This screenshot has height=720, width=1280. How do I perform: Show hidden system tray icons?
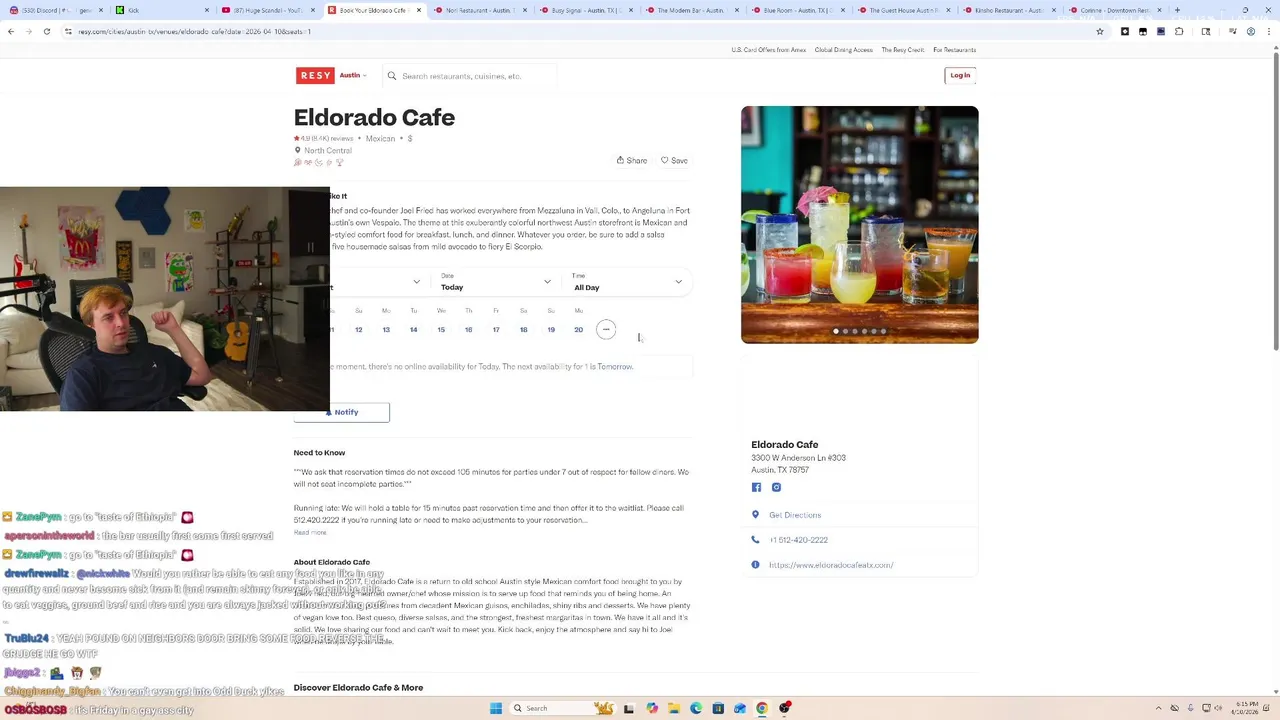[x=1159, y=708]
